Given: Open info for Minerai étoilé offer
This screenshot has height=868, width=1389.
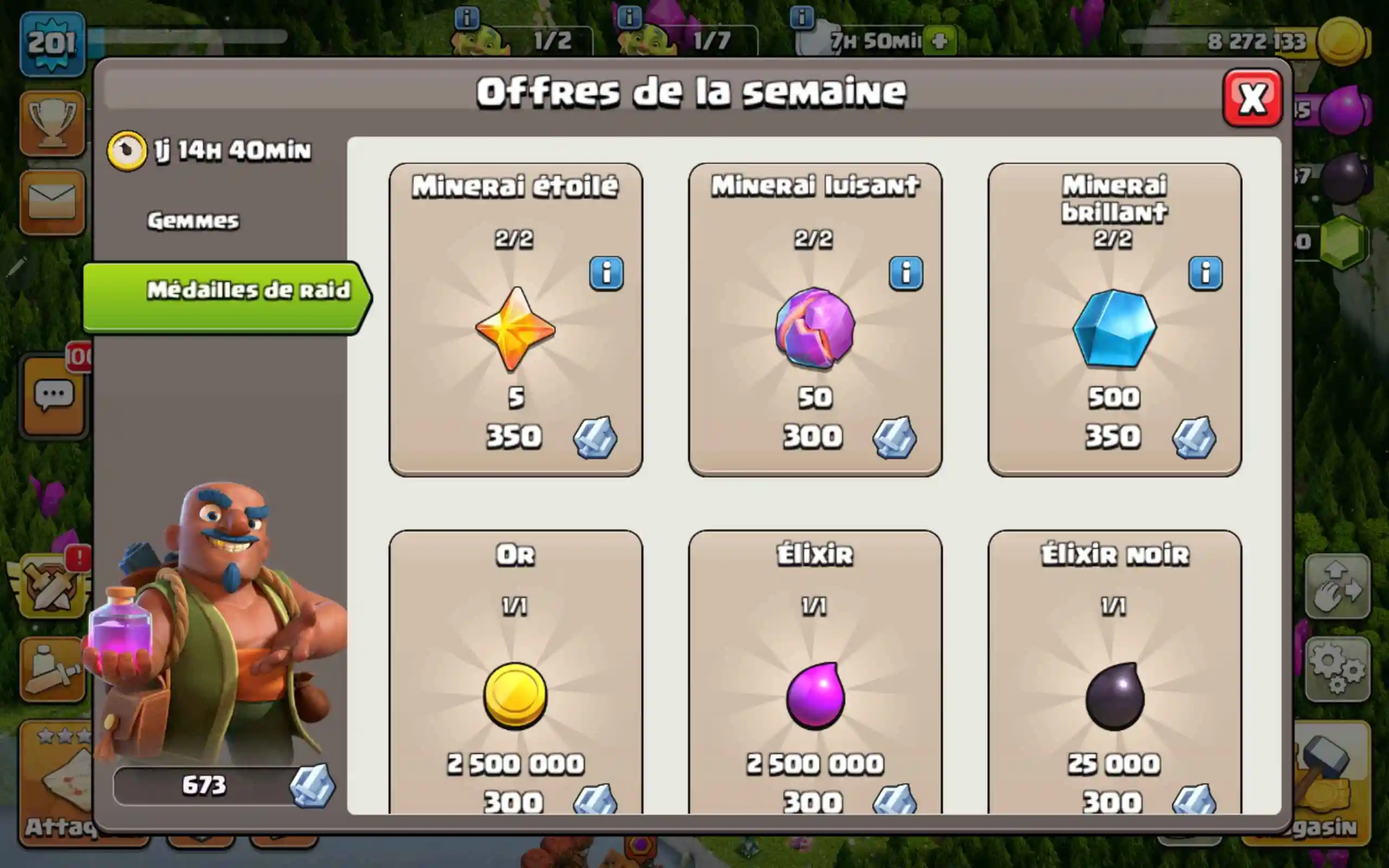Looking at the screenshot, I should [x=606, y=273].
